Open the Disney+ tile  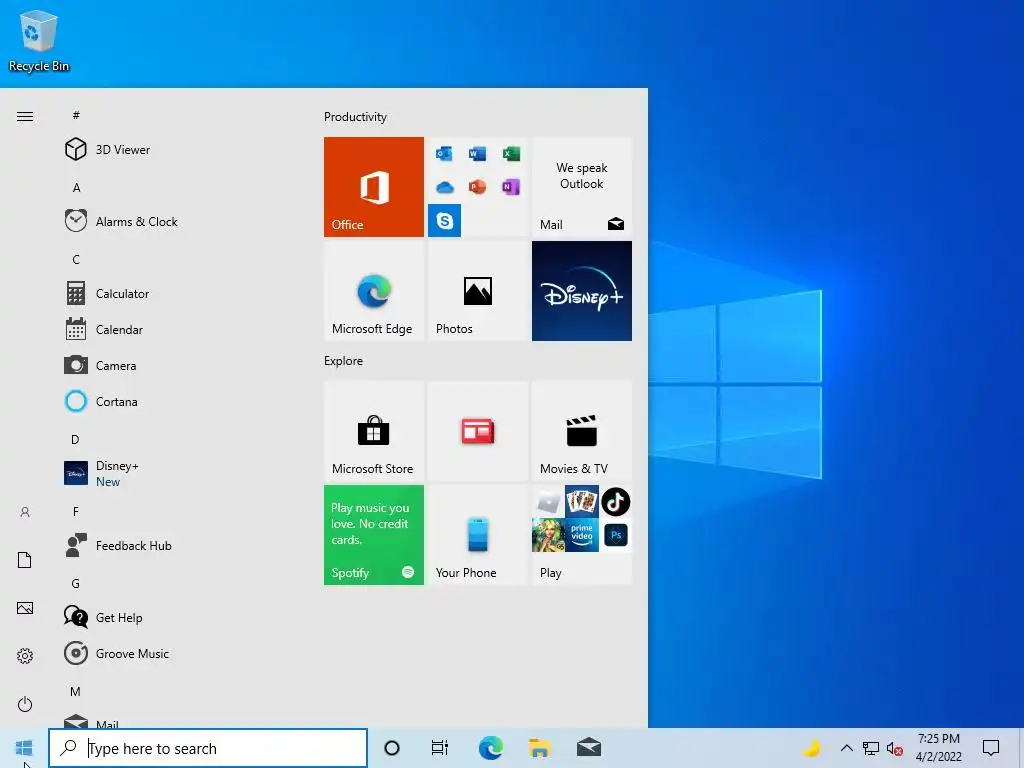coord(582,291)
